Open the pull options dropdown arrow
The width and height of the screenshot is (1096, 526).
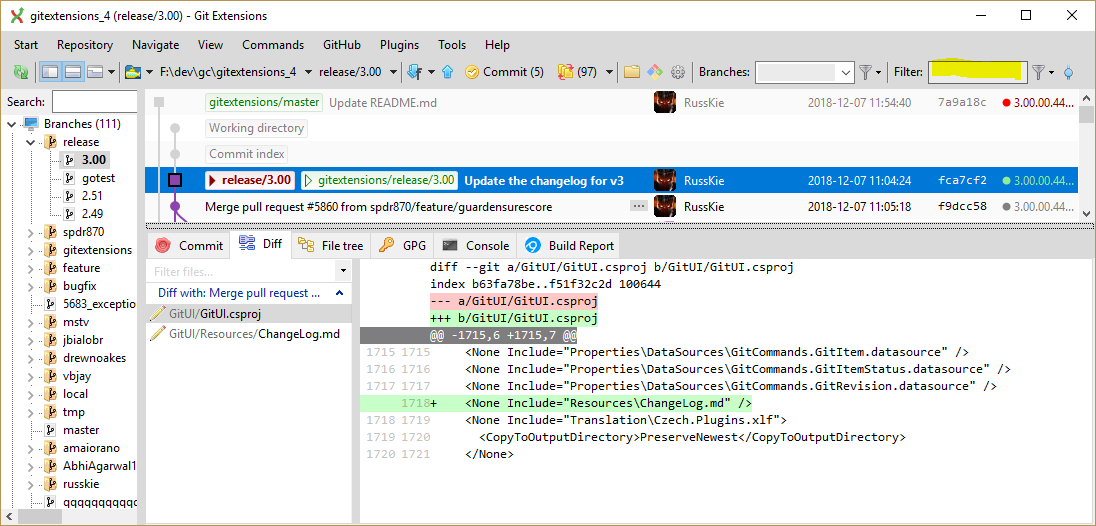tap(431, 71)
